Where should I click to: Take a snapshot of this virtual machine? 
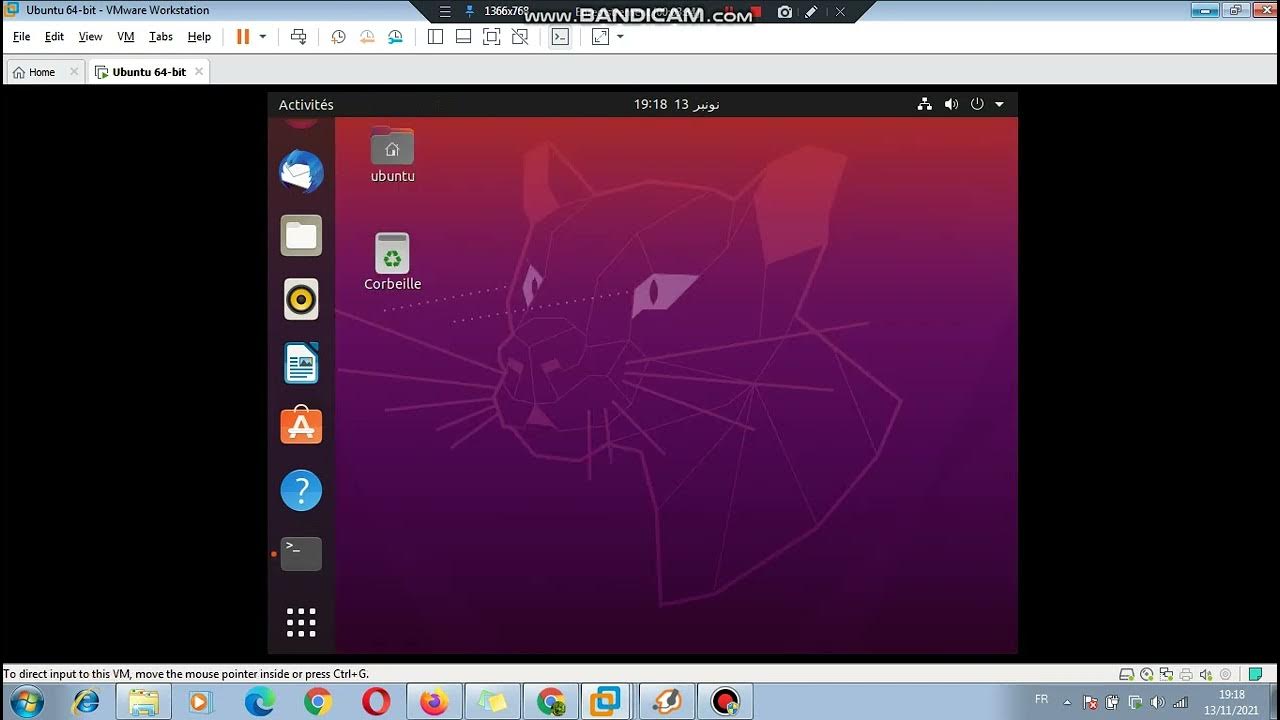click(x=338, y=37)
